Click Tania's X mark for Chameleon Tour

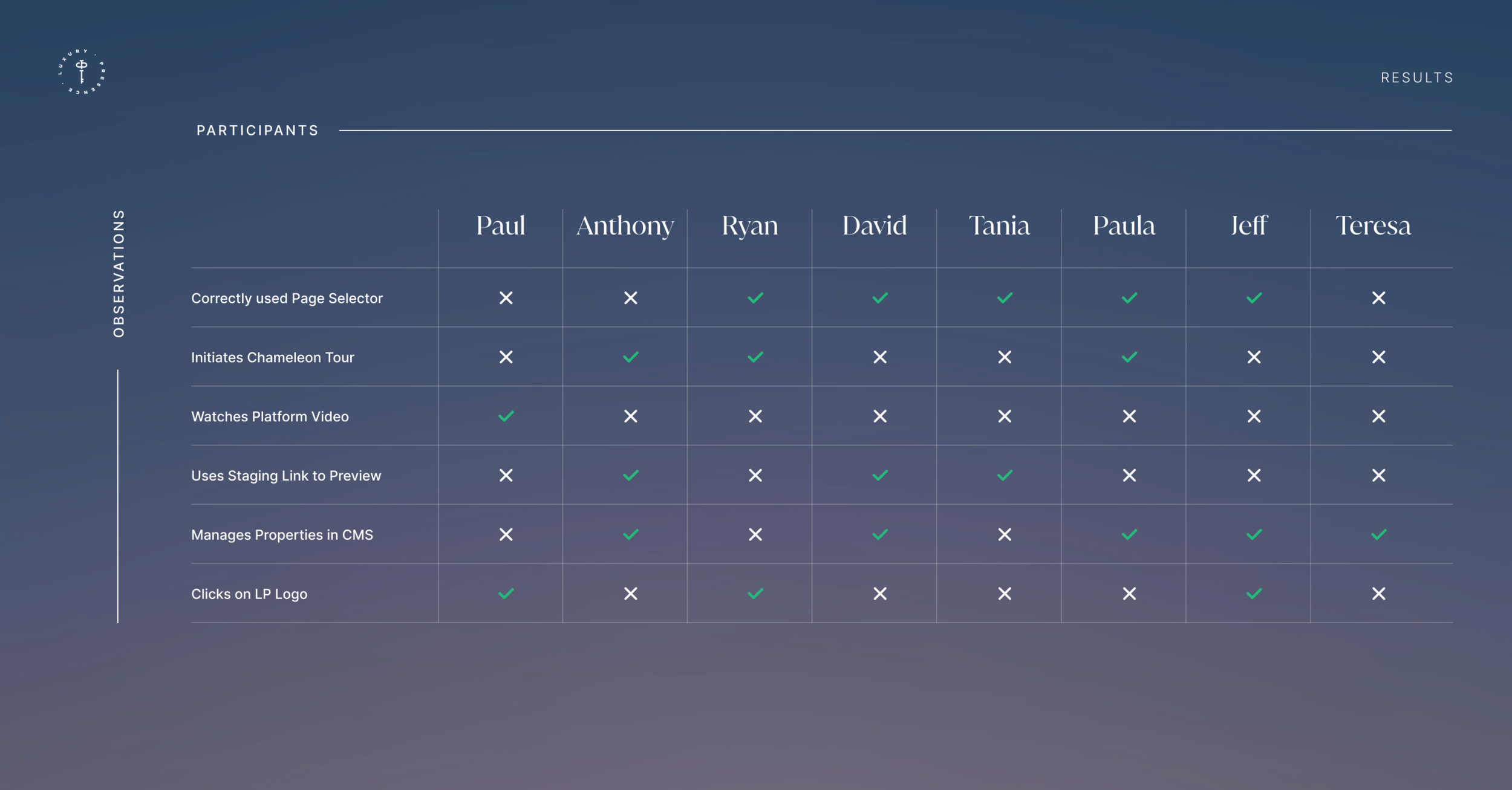1004,357
